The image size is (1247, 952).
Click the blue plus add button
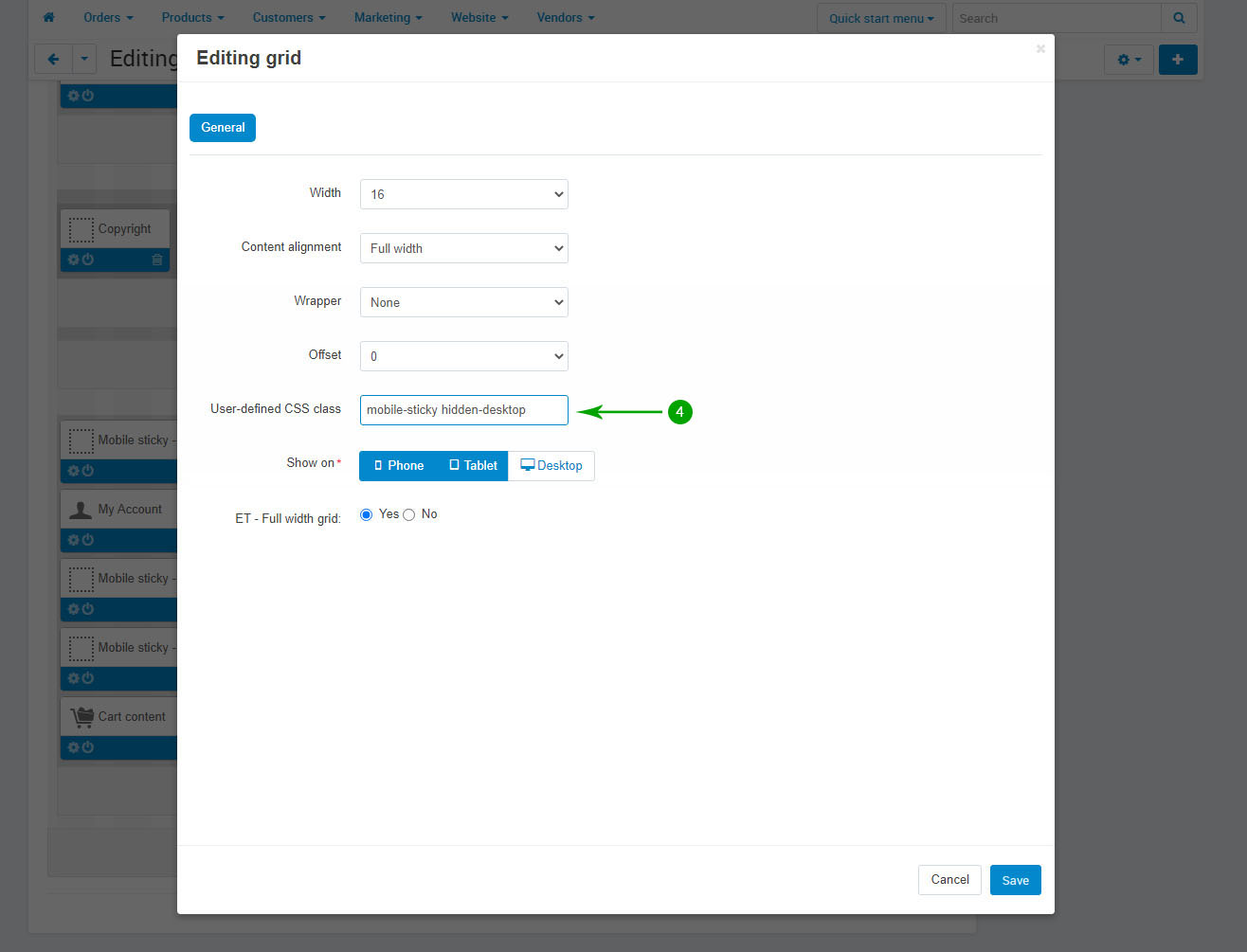click(1177, 60)
